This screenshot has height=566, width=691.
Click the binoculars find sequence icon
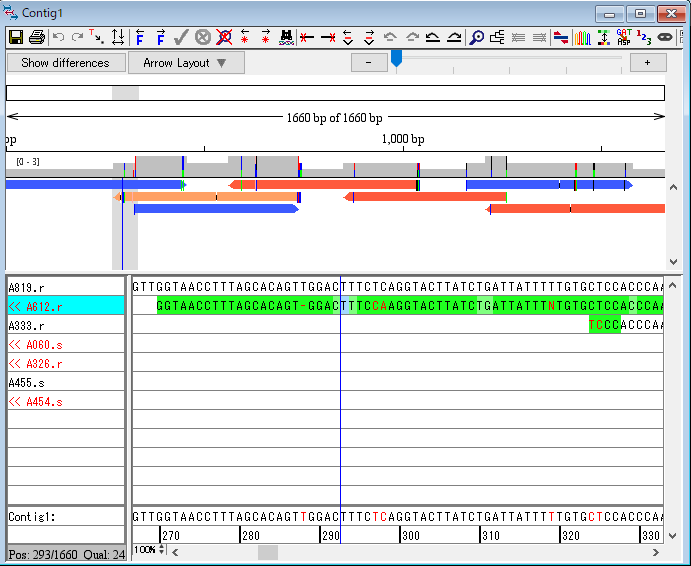(286, 37)
